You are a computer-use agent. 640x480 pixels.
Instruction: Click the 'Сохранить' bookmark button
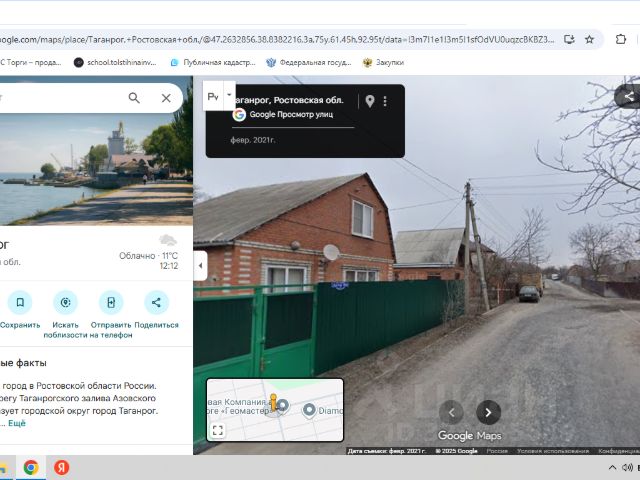pos(20,309)
